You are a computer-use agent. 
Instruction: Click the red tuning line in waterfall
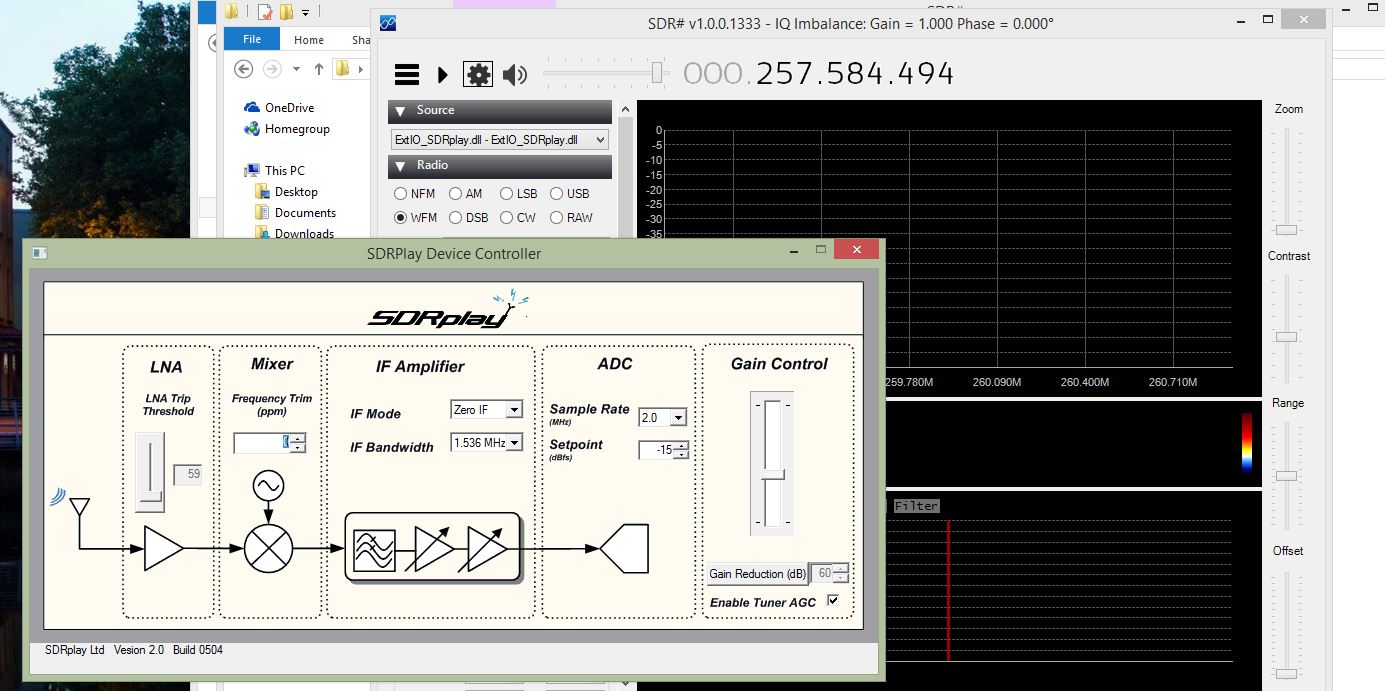pyautogui.click(x=948, y=590)
